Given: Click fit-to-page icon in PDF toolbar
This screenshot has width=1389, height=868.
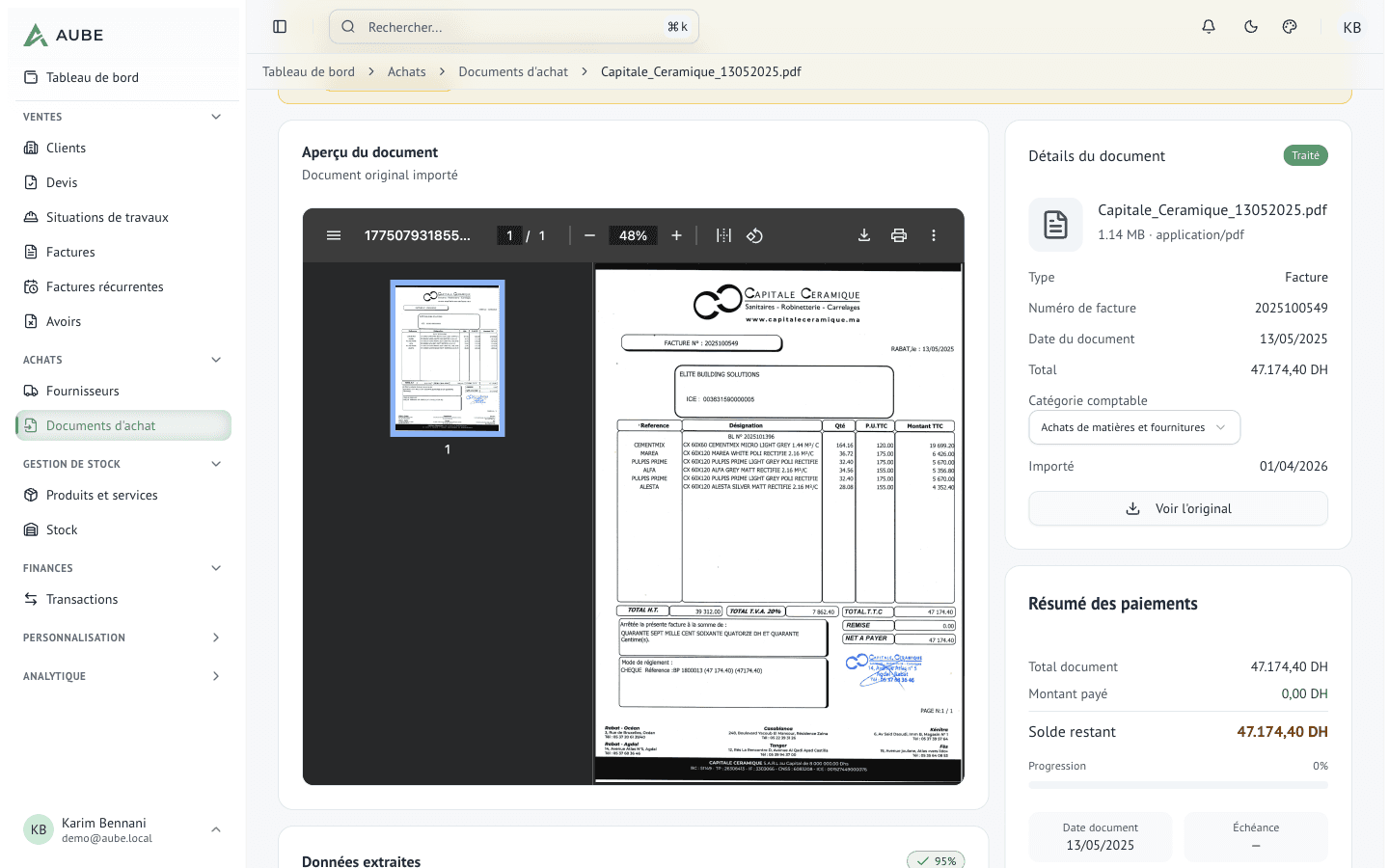Looking at the screenshot, I should 723,235.
